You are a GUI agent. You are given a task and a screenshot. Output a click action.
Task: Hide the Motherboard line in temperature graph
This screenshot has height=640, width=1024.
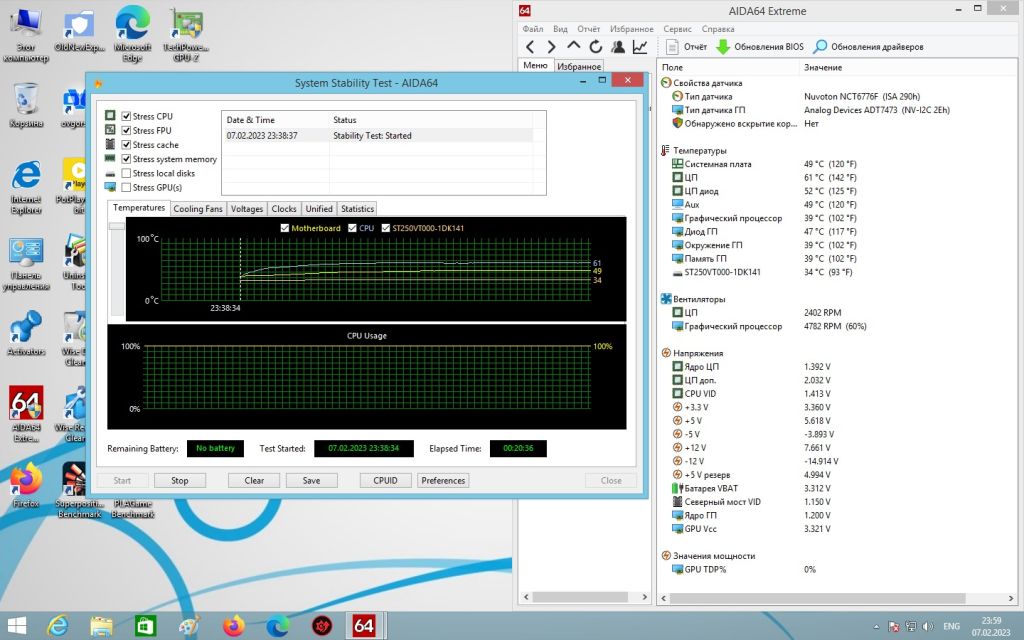pyautogui.click(x=284, y=228)
